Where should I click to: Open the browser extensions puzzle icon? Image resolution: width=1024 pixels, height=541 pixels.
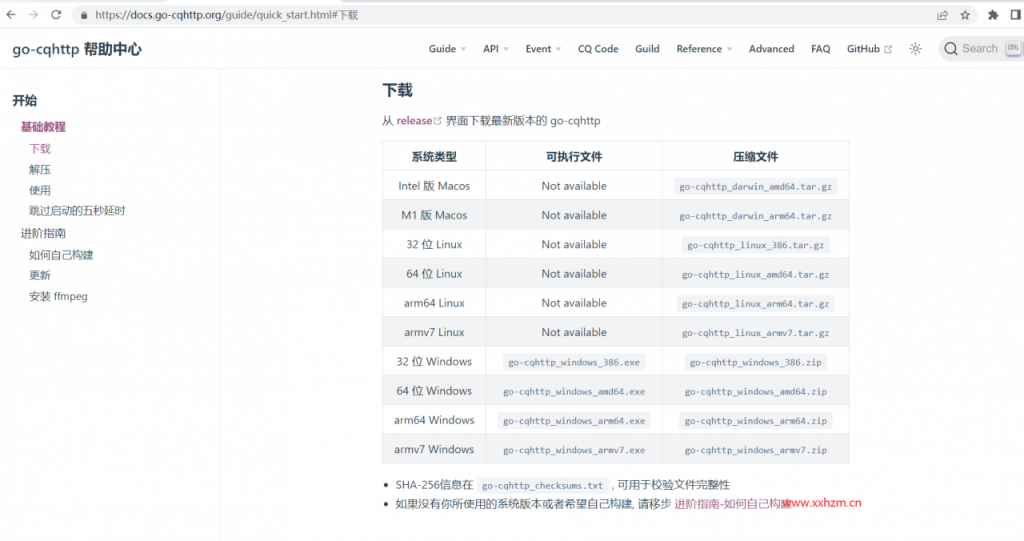coord(993,15)
